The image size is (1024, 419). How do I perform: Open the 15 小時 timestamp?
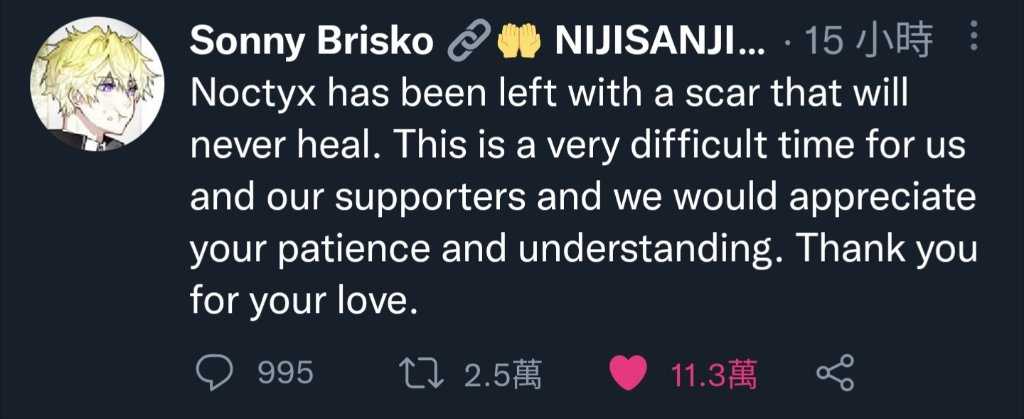(x=867, y=42)
